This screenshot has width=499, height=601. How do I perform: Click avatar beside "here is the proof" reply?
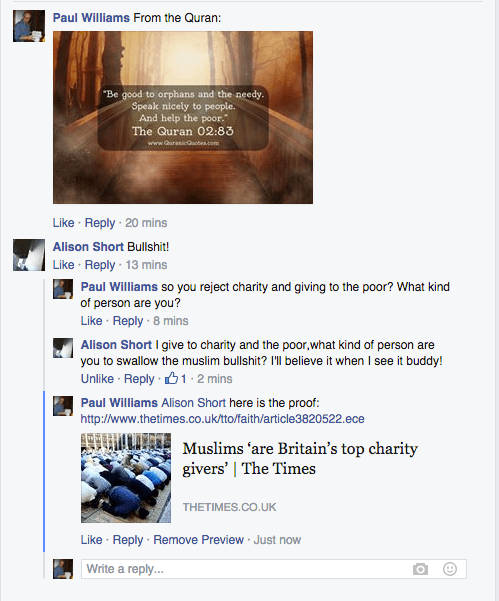(63, 406)
